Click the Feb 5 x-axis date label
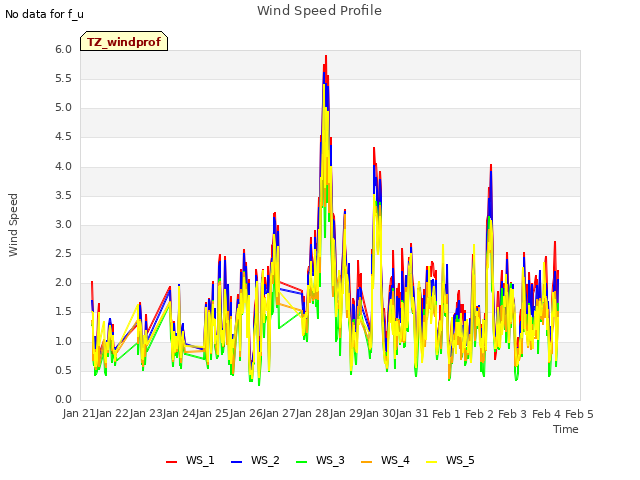640x480 pixels. pyautogui.click(x=579, y=414)
